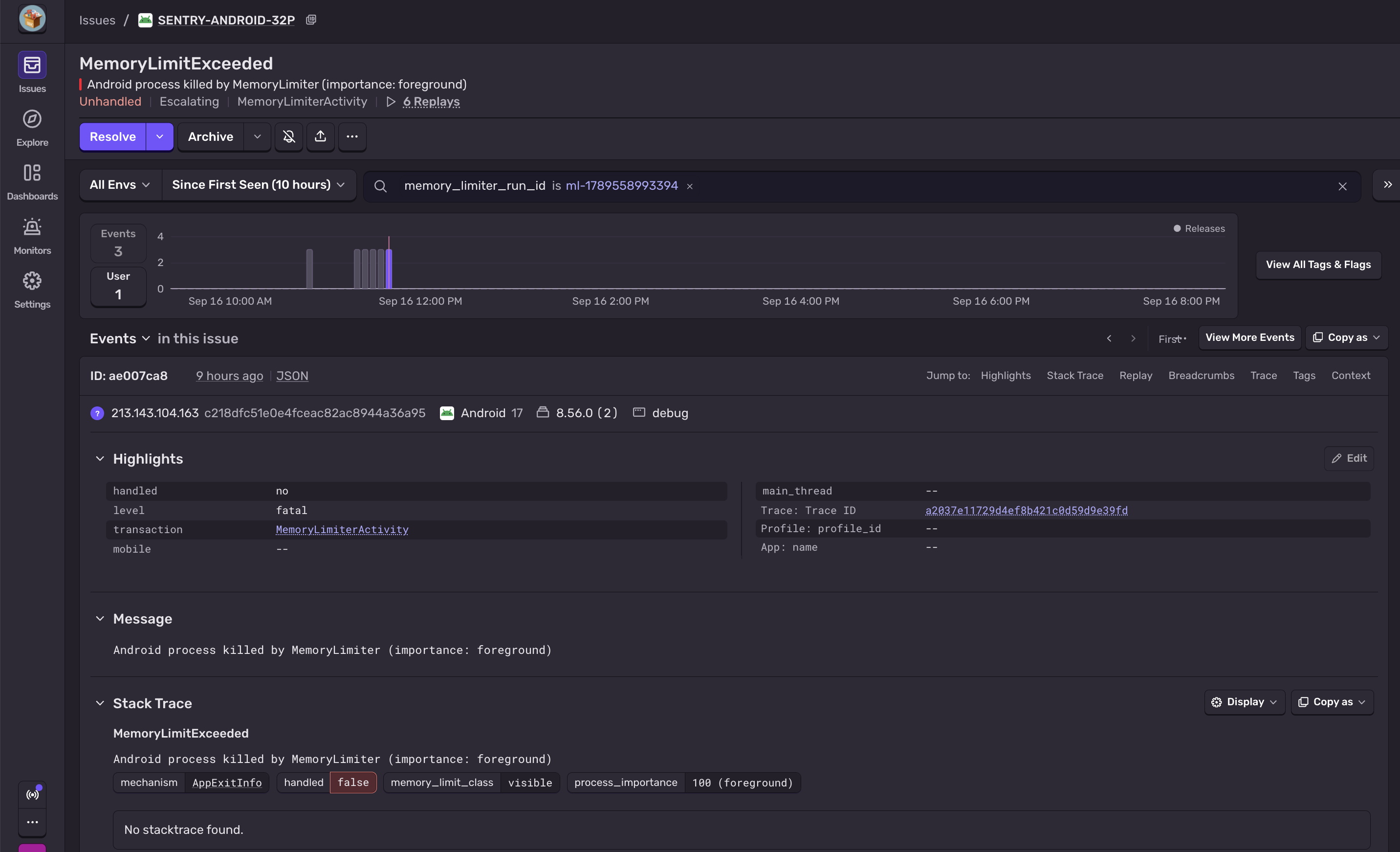Click View More Events button
The width and height of the screenshot is (1400, 852).
tap(1249, 337)
